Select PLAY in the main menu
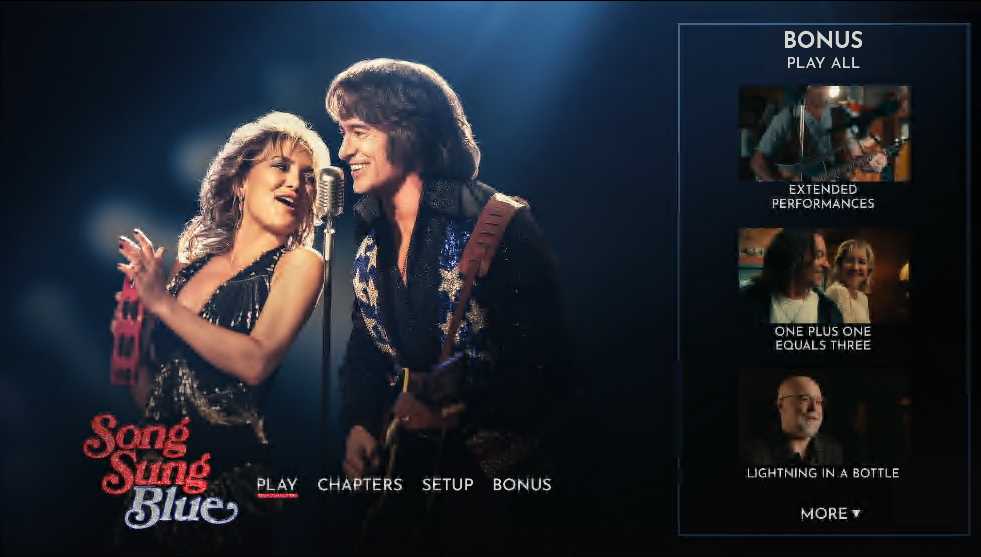The height and width of the screenshot is (557, 981). 277,484
